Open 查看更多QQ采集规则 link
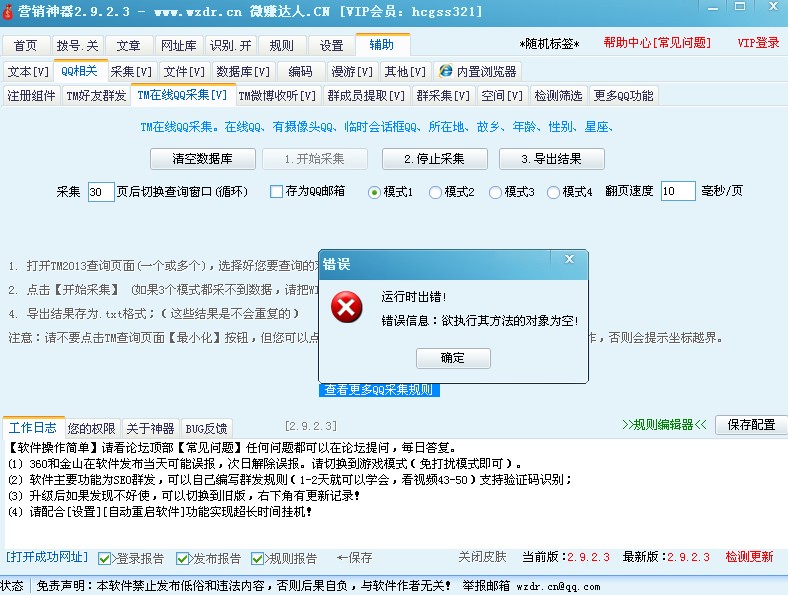 379,390
